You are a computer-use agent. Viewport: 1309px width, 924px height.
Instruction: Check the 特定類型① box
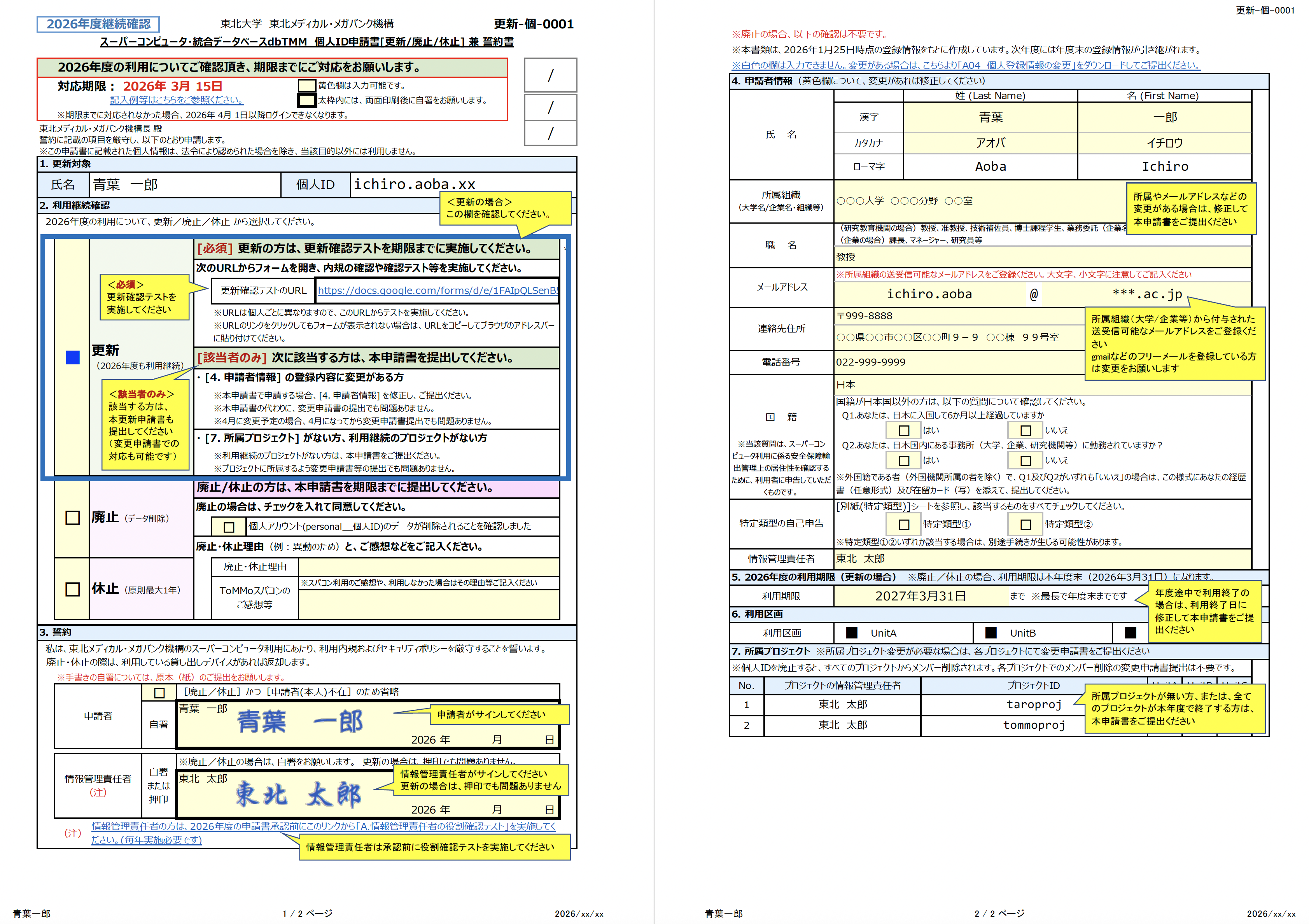pos(904,525)
